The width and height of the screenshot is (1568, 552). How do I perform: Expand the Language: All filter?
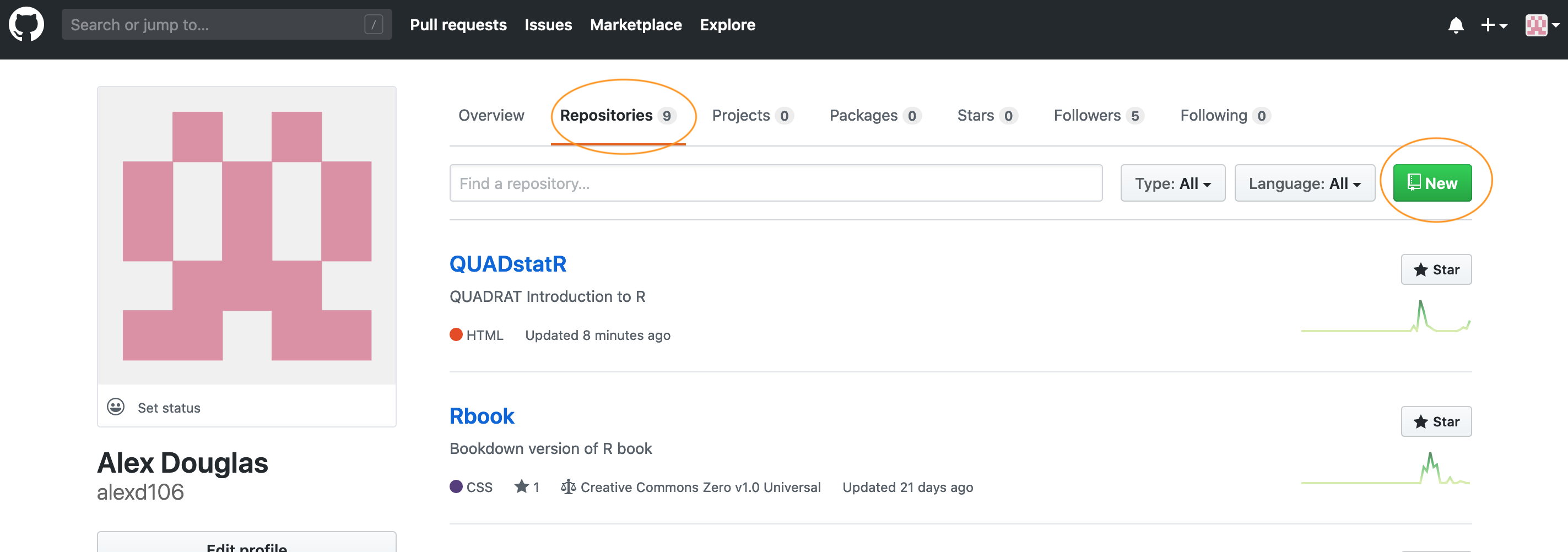click(x=1304, y=183)
